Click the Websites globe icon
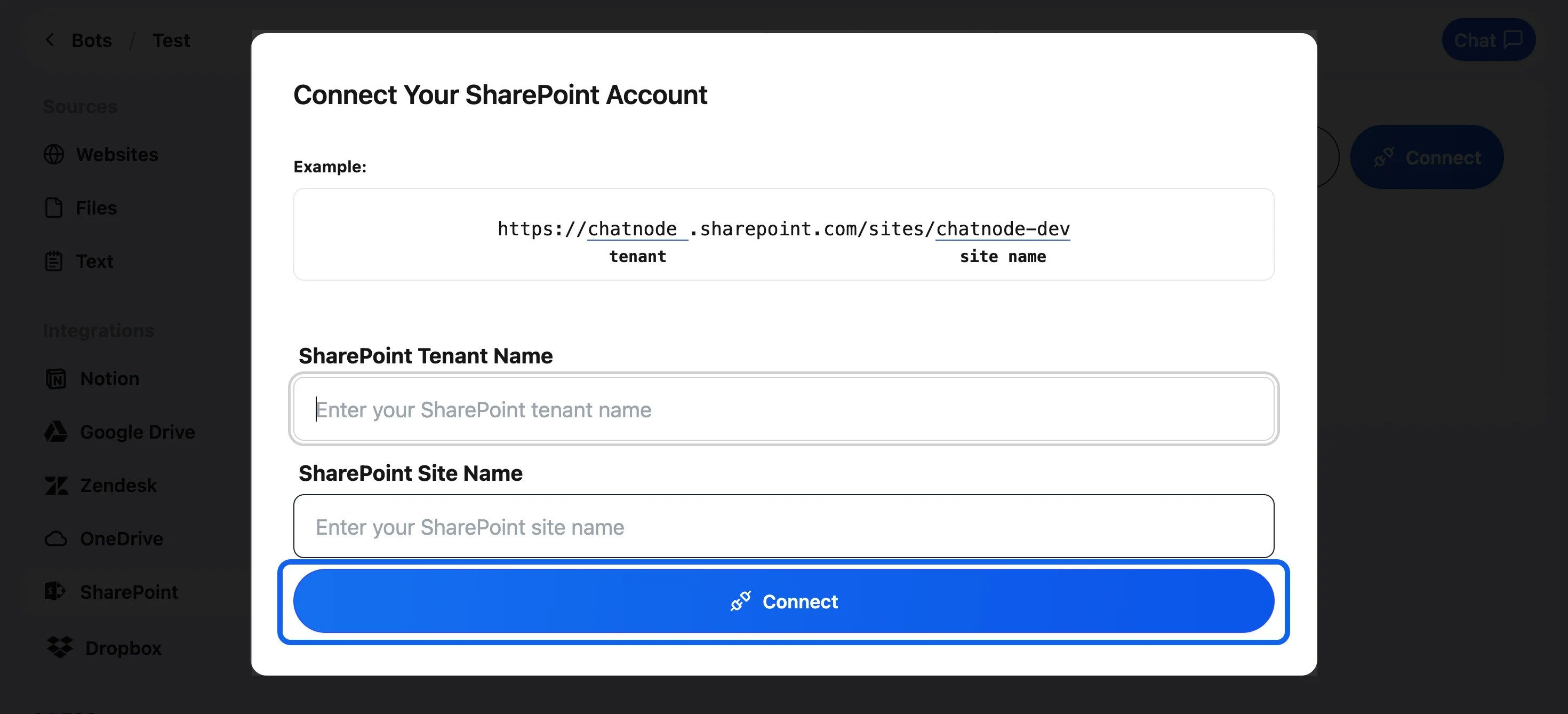 click(x=53, y=155)
